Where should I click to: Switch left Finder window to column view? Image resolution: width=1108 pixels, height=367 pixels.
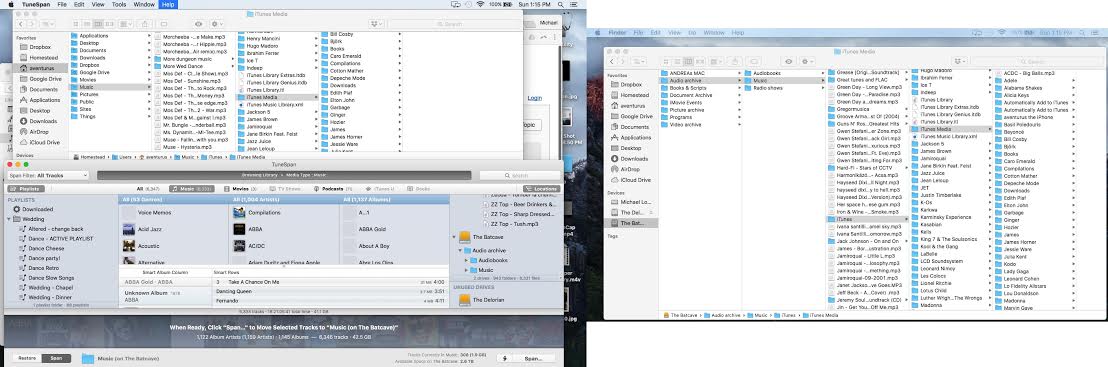(x=99, y=24)
